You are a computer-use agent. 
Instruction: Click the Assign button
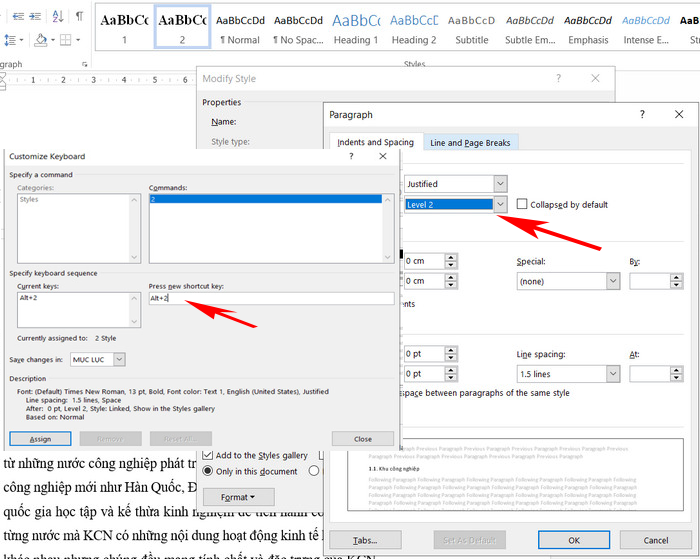(39, 439)
